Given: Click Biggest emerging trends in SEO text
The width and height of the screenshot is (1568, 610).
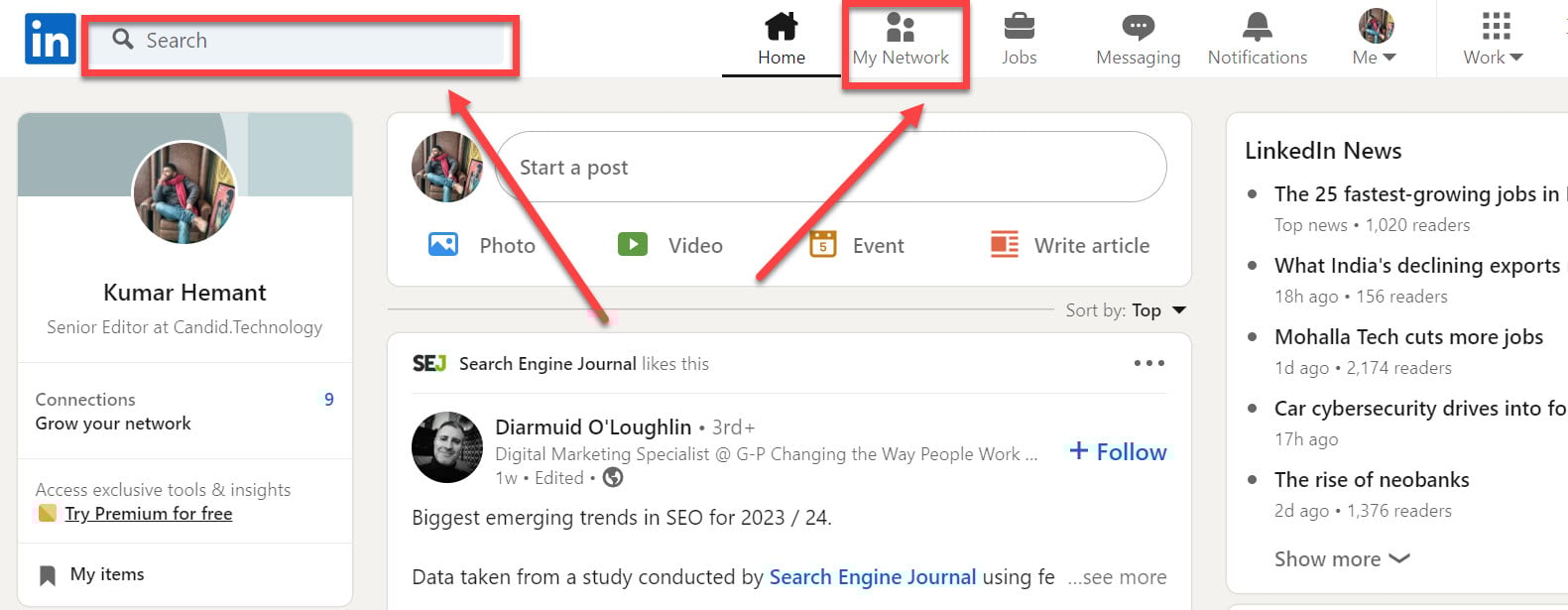Looking at the screenshot, I should coord(622,518).
